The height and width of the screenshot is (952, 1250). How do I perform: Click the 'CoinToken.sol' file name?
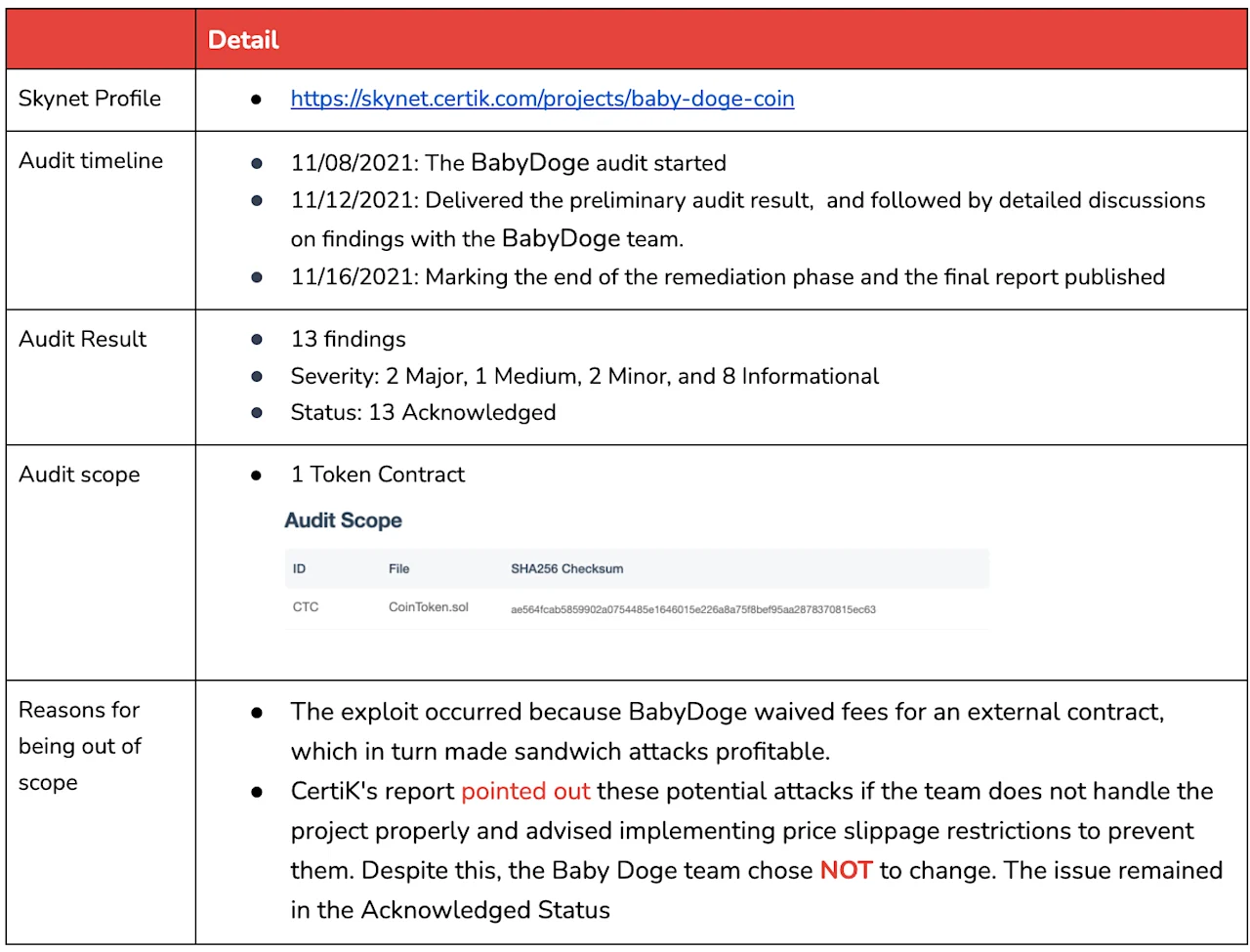428,607
